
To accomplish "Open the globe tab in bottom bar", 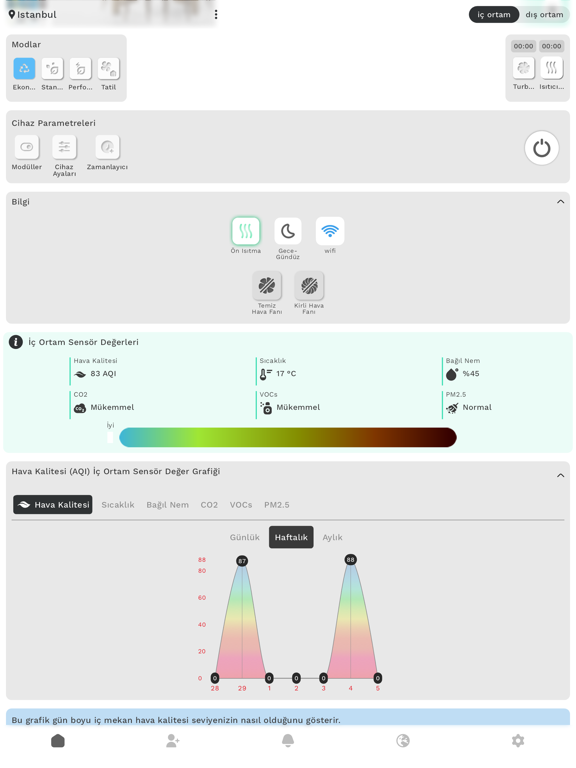I will (403, 741).
